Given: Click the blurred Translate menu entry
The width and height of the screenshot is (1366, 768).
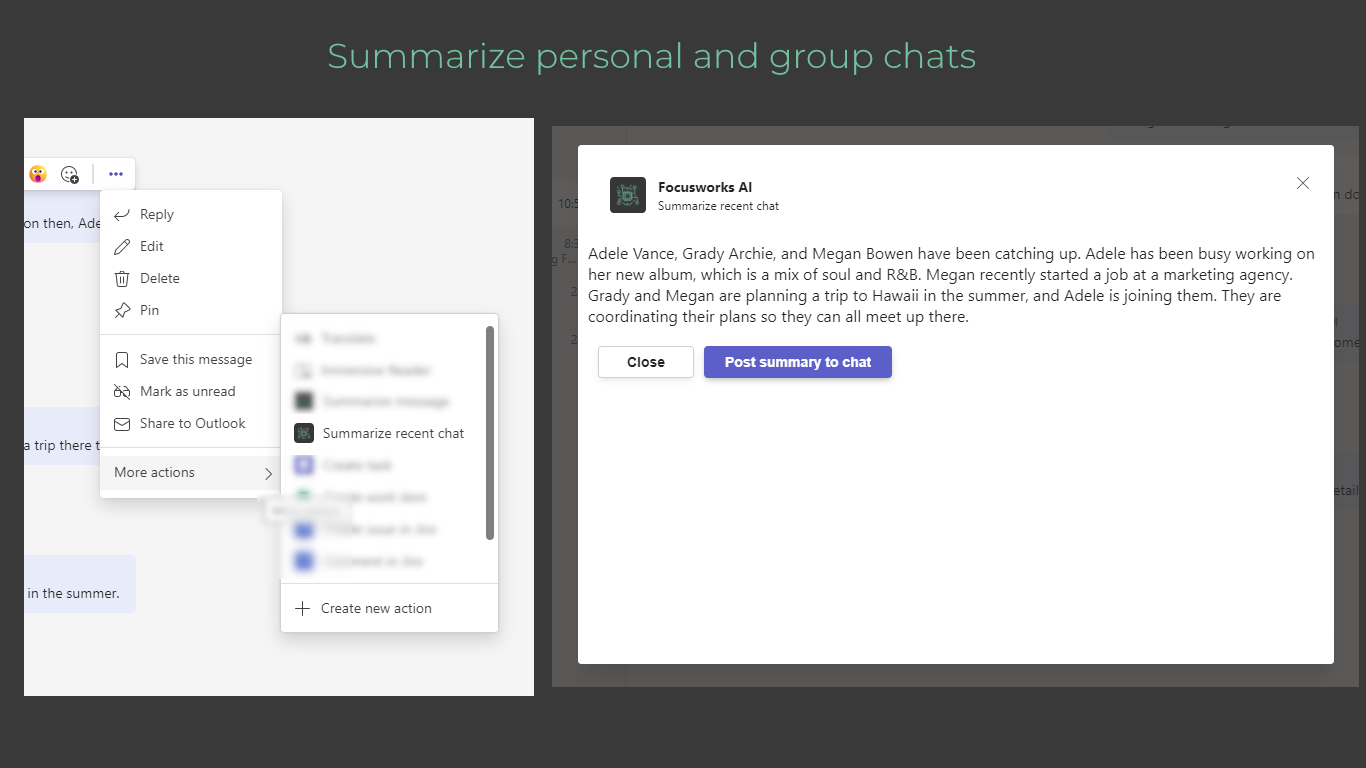Looking at the screenshot, I should click(x=348, y=339).
